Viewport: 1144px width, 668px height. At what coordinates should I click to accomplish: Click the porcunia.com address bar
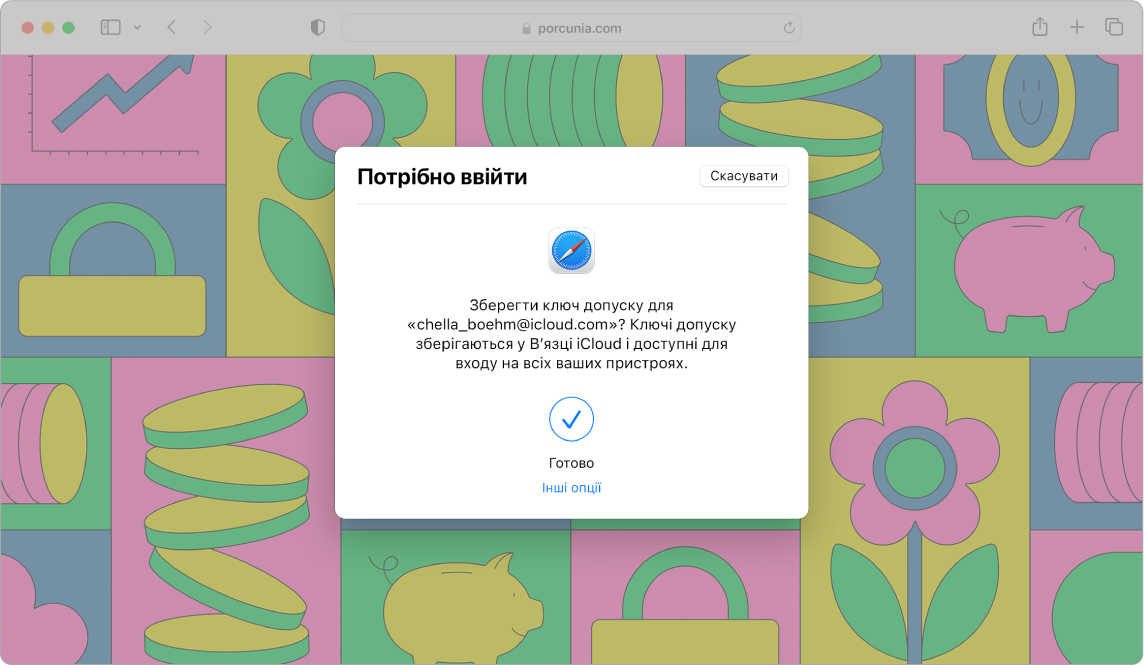(571, 28)
